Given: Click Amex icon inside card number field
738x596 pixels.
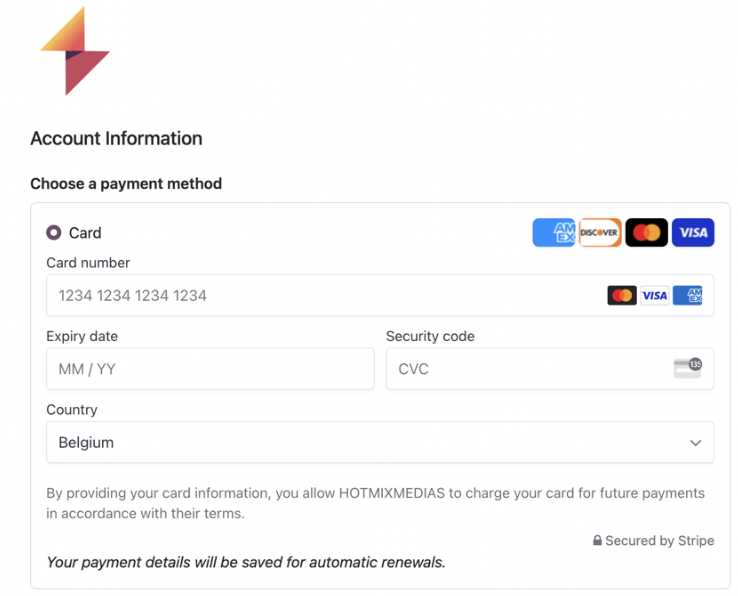Looking at the screenshot, I should [x=687, y=296].
